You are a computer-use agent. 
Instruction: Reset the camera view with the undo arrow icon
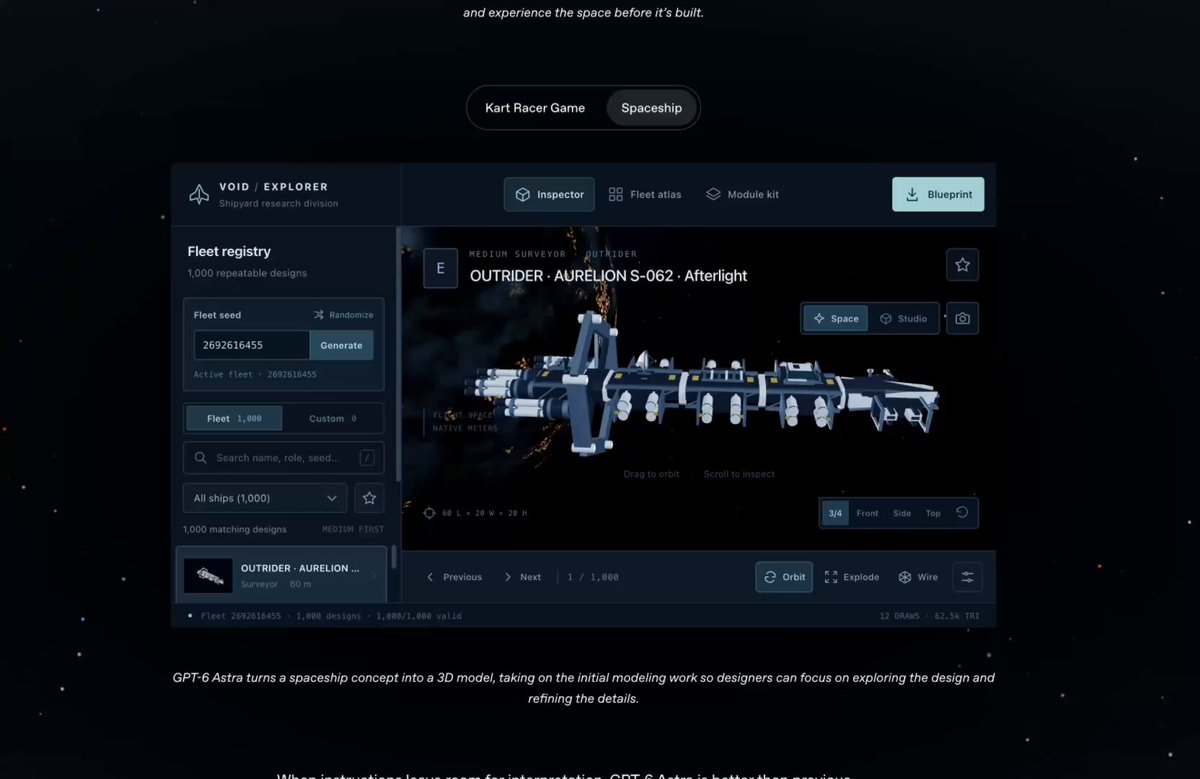[x=962, y=513]
